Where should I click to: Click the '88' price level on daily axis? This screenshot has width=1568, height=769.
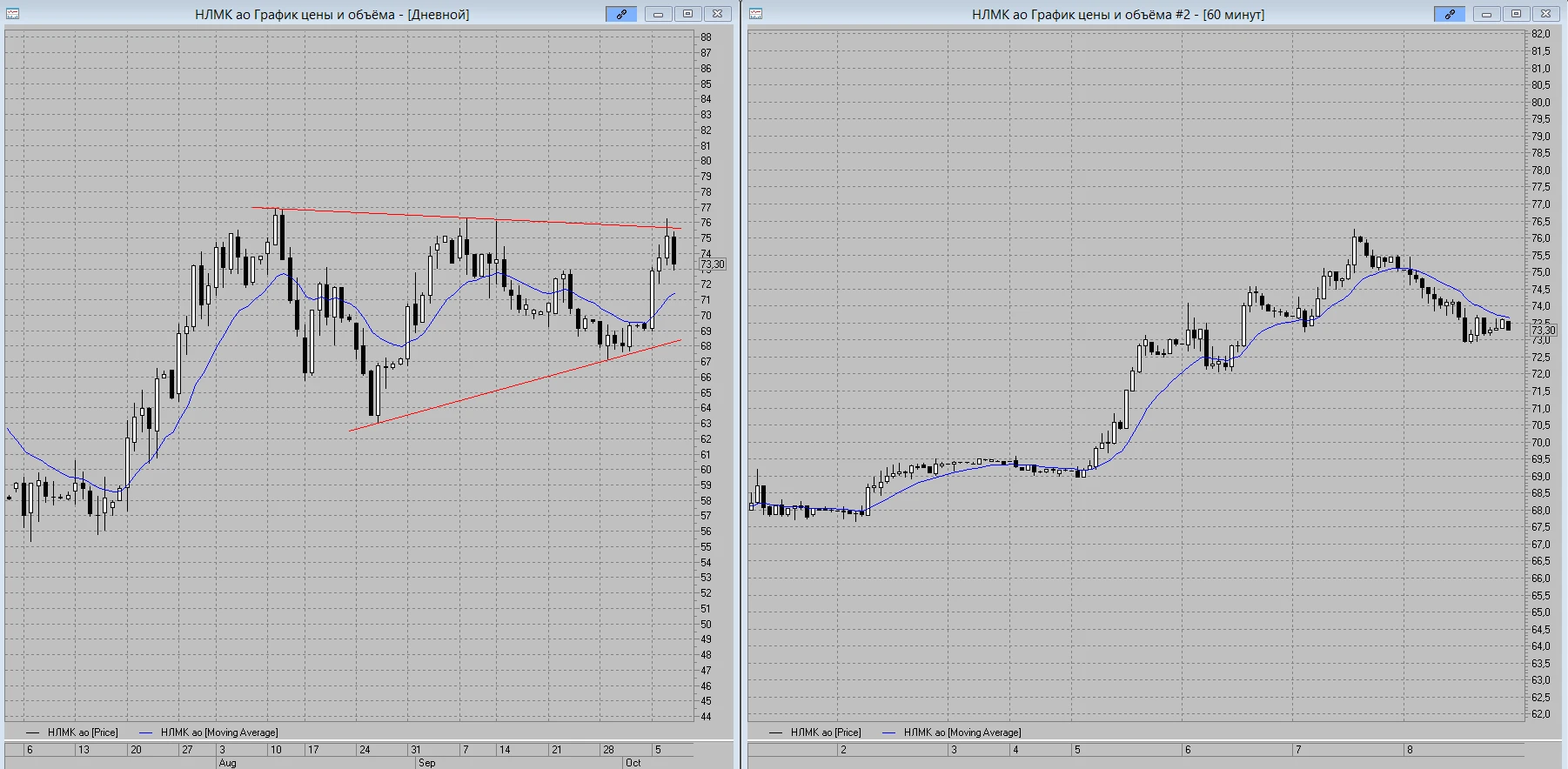706,37
